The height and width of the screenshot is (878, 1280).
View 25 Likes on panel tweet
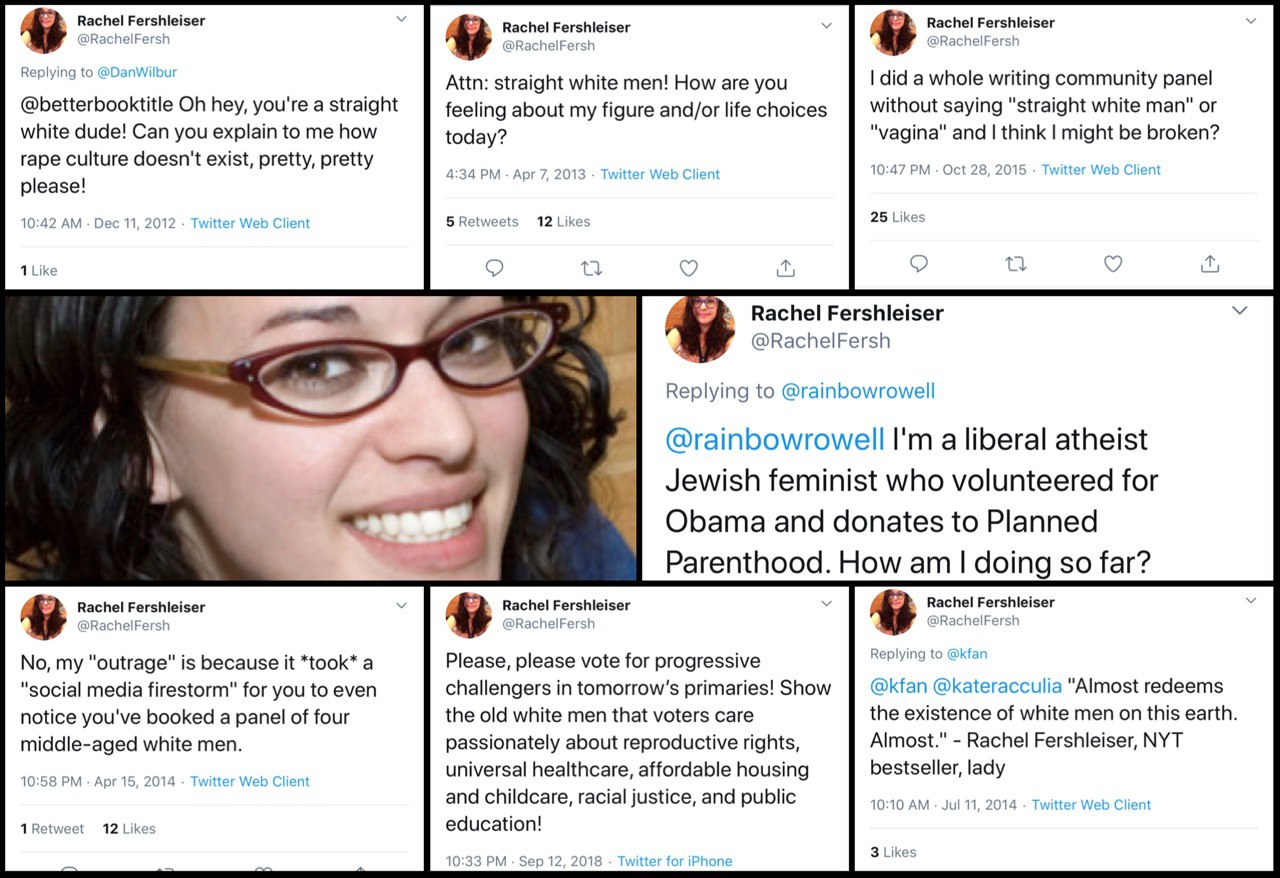[x=897, y=217]
